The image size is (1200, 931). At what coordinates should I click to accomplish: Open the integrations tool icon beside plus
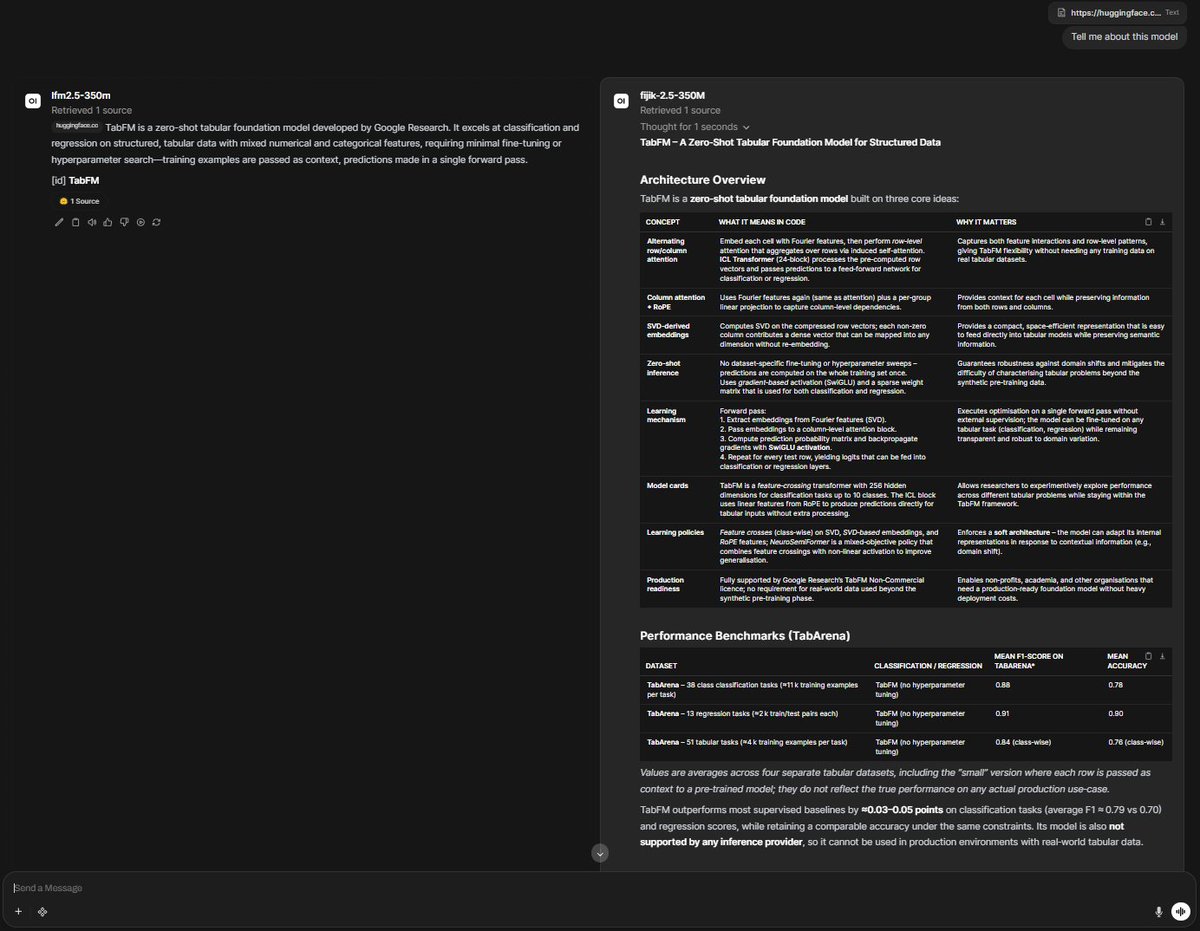coord(43,911)
